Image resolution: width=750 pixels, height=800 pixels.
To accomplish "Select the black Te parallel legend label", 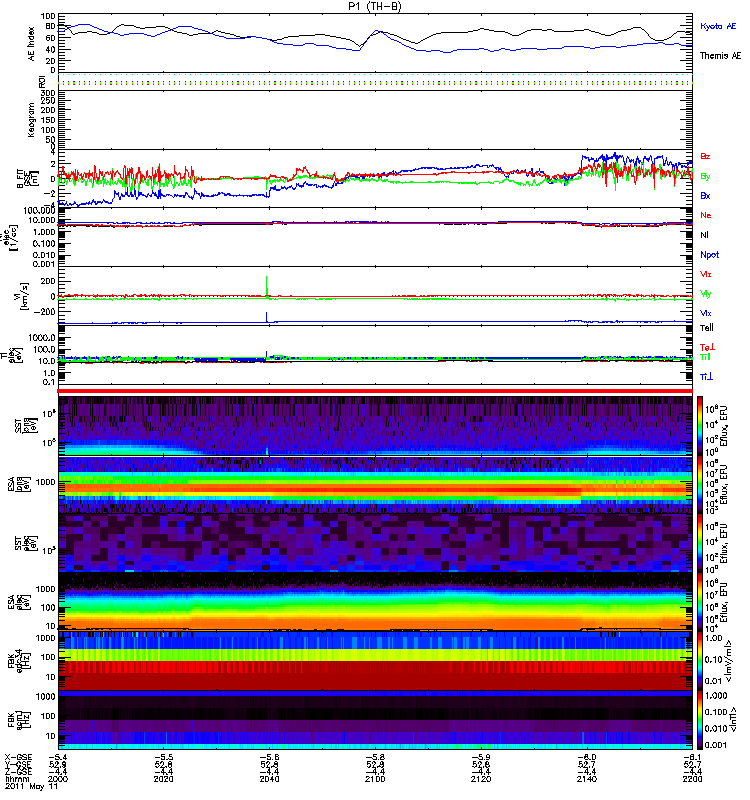I will [x=707, y=328].
